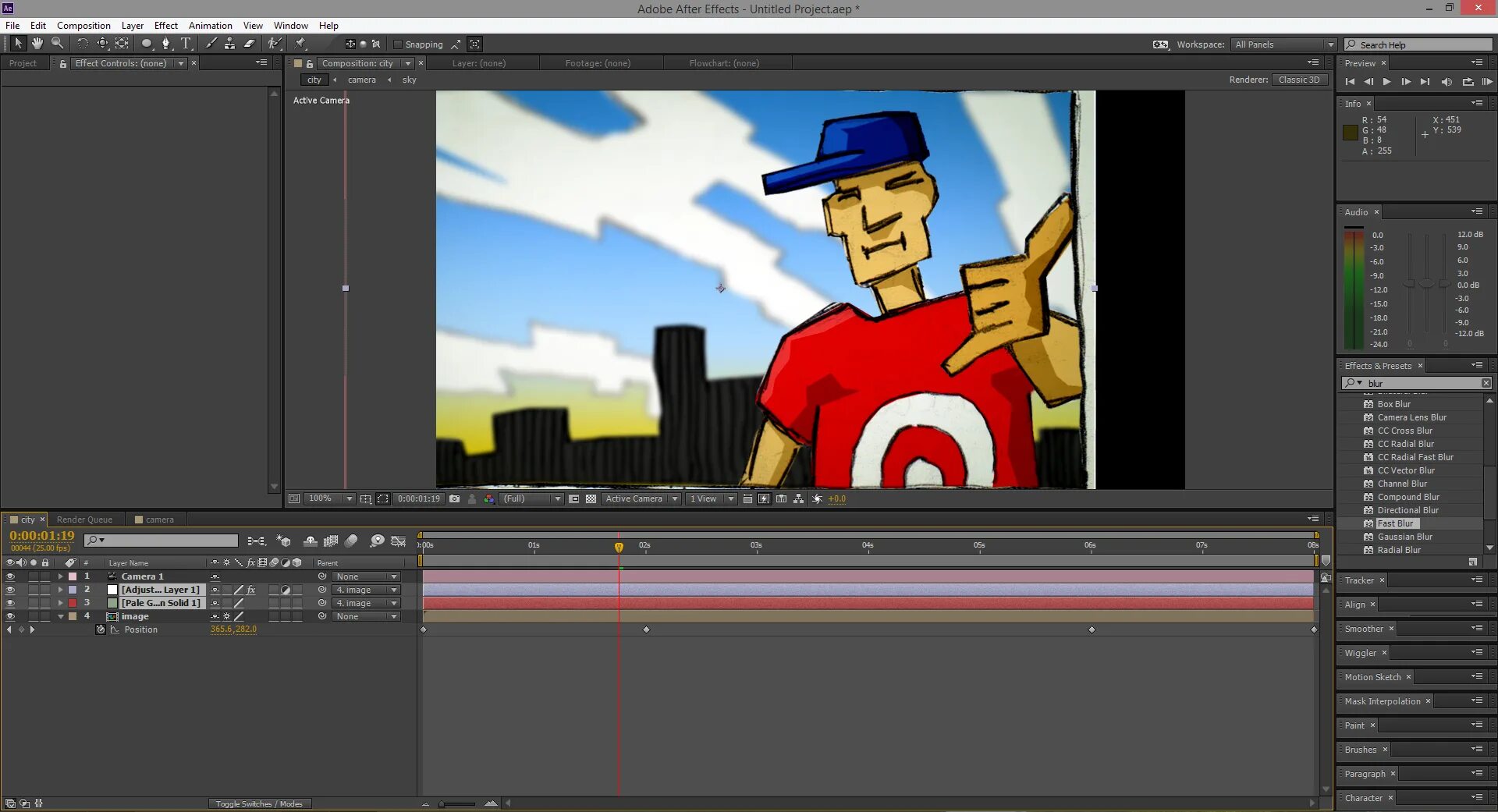Image resolution: width=1498 pixels, height=812 pixels.
Task: Collapse the image layer properties
Action: tap(60, 616)
